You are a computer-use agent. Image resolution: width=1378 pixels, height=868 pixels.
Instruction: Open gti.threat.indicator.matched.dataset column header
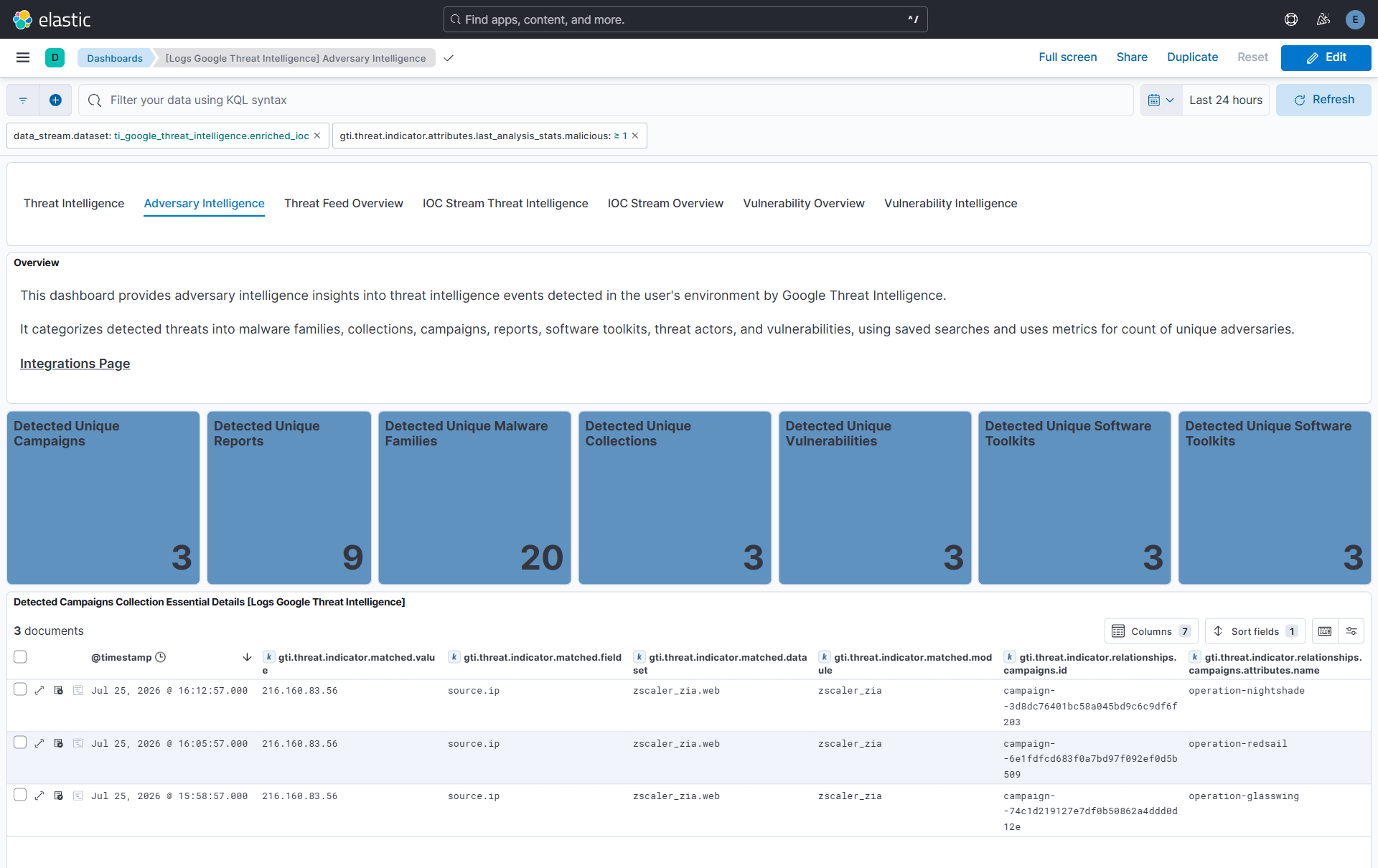[x=720, y=664]
